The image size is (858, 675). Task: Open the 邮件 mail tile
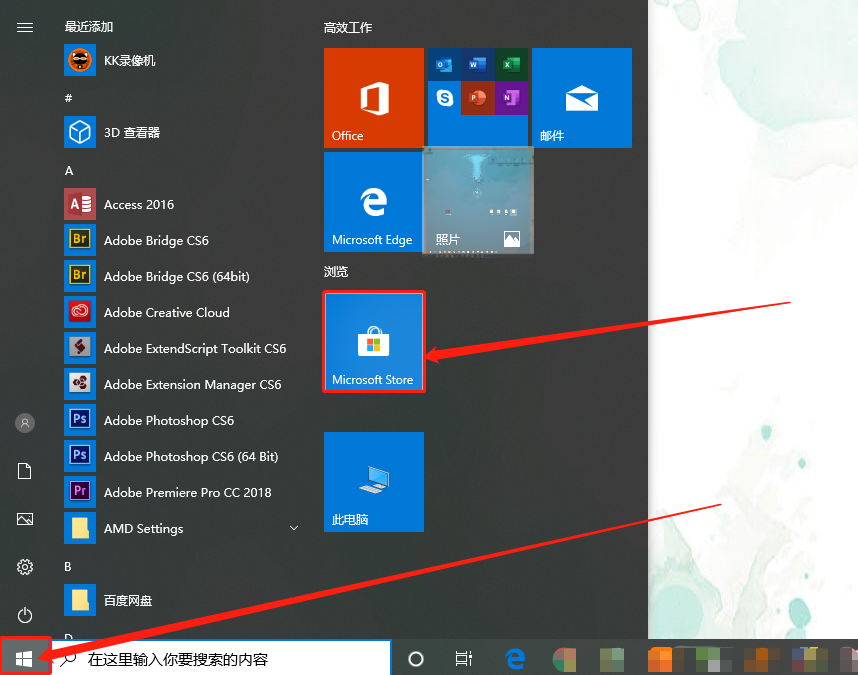(581, 97)
